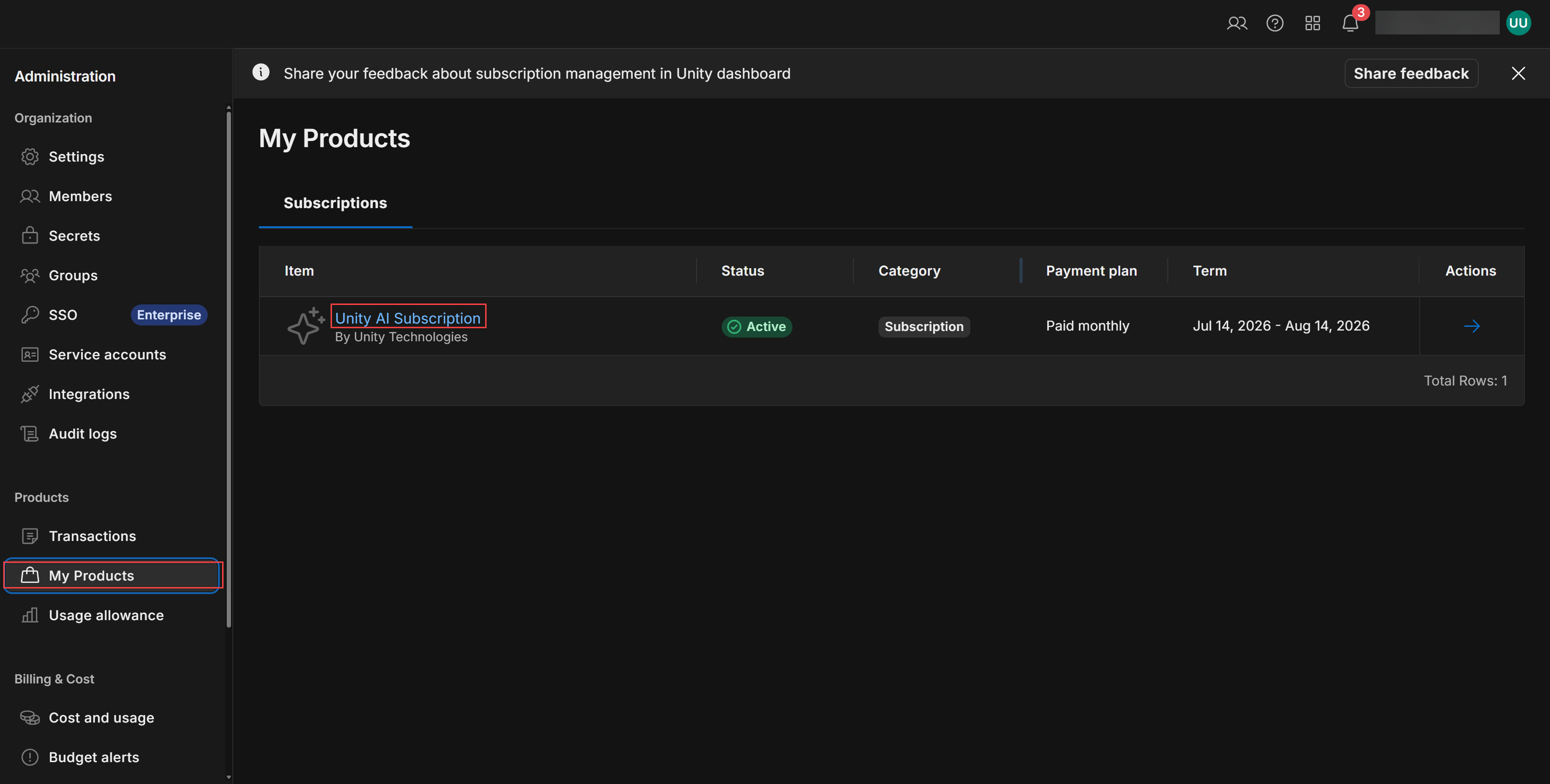The image size is (1550, 784).
Task: Click the Secrets lock icon
Action: tap(29, 235)
